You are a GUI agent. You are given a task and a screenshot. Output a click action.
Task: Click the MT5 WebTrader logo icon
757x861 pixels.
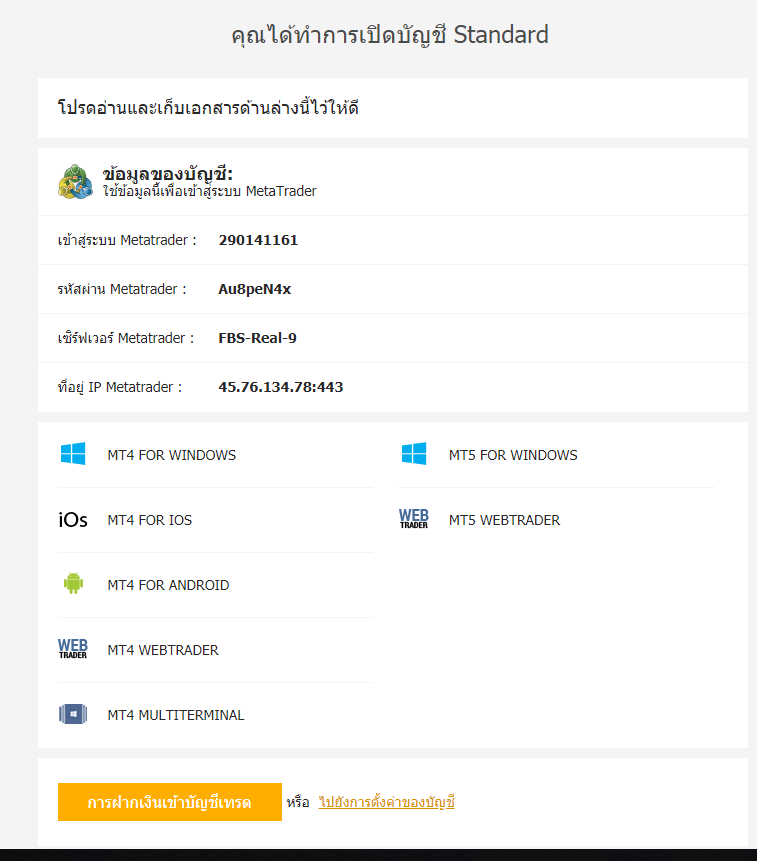click(x=414, y=518)
